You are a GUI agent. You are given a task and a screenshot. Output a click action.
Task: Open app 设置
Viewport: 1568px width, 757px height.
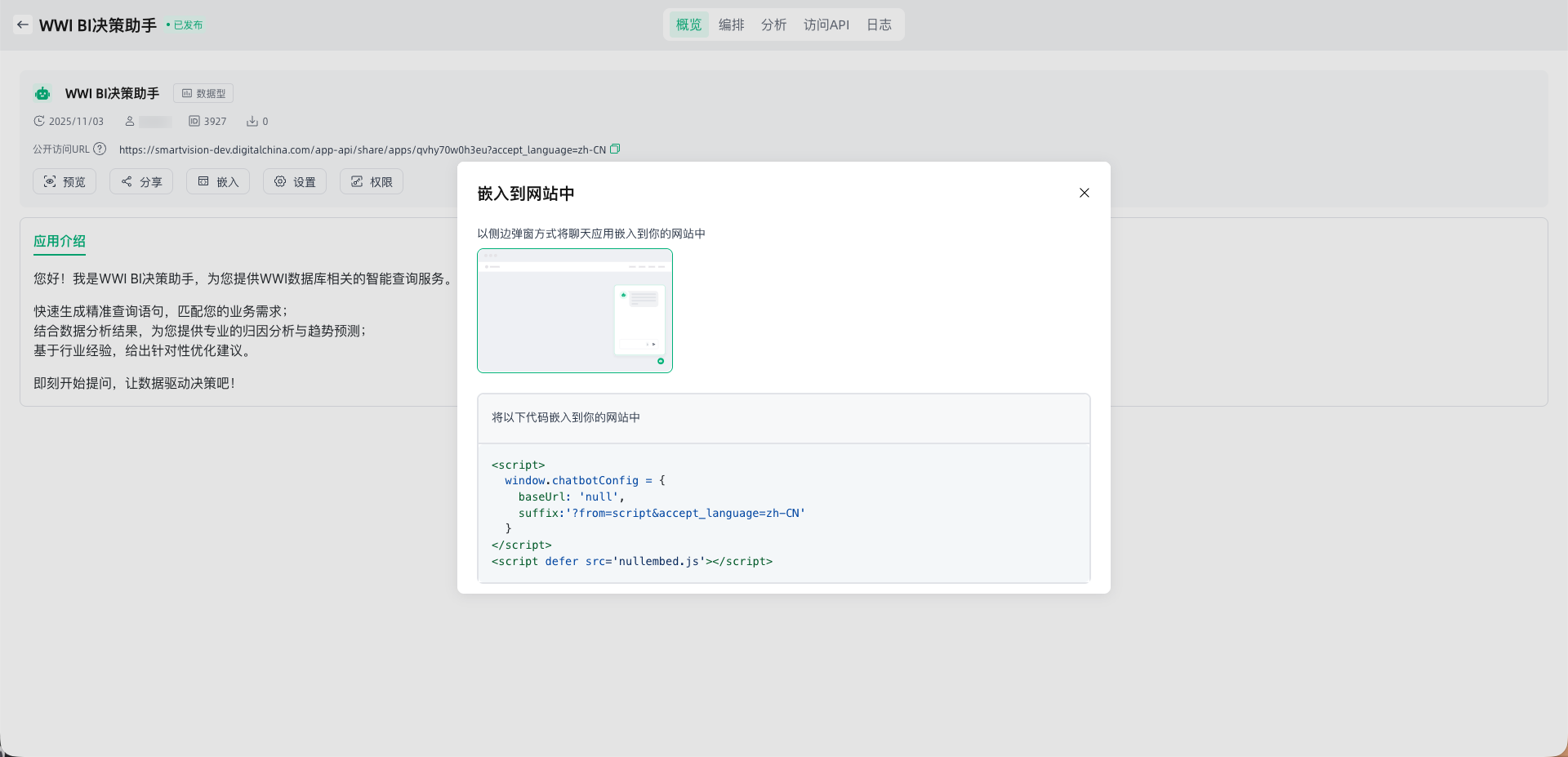tap(295, 181)
